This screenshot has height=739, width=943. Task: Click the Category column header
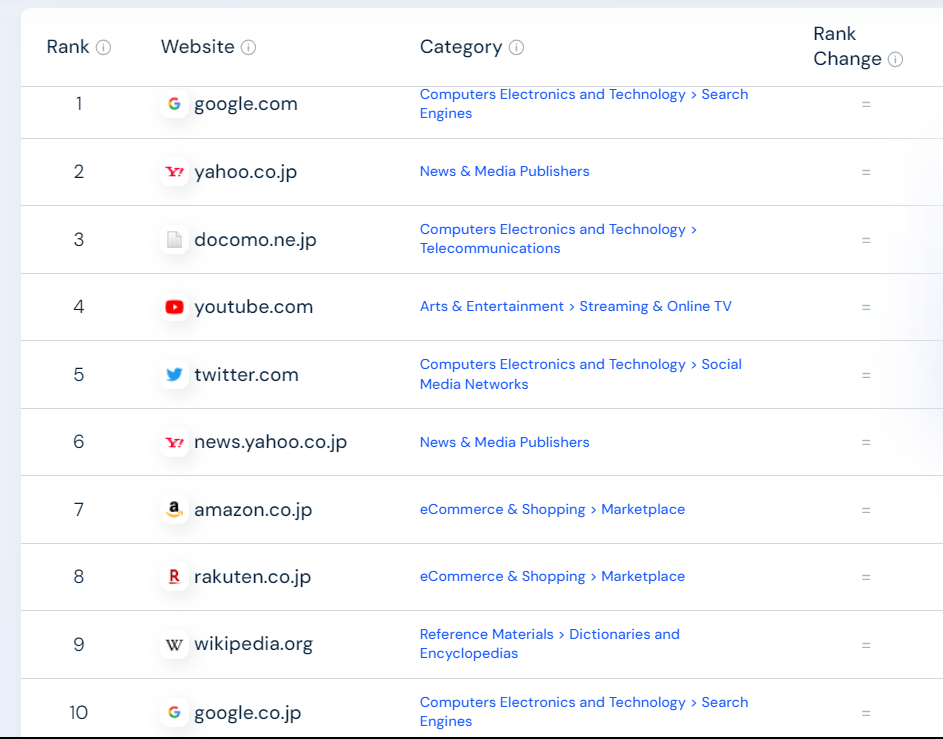[x=461, y=47]
